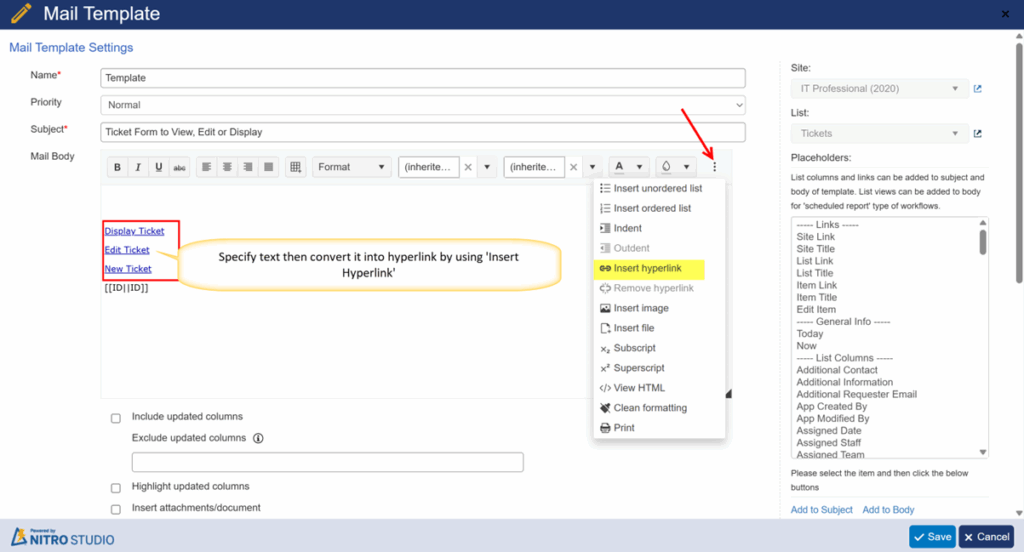
Task: Close the Mail Template dialog
Action: 1005,14
